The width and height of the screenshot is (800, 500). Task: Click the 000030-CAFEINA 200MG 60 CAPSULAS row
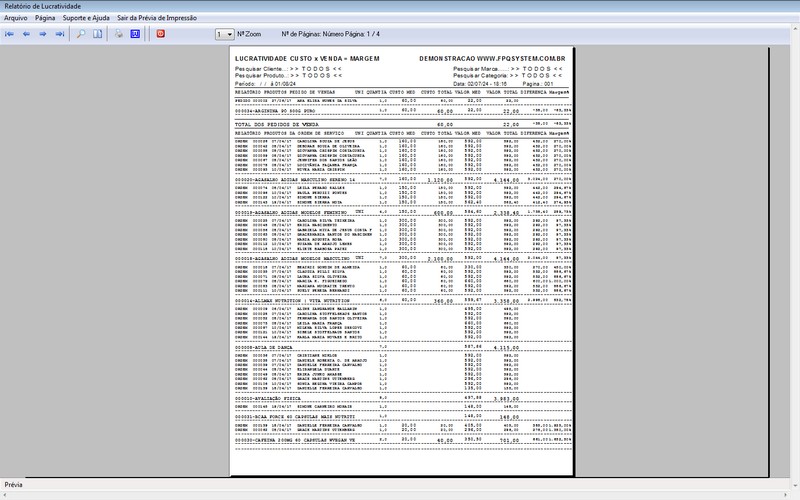[403, 440]
